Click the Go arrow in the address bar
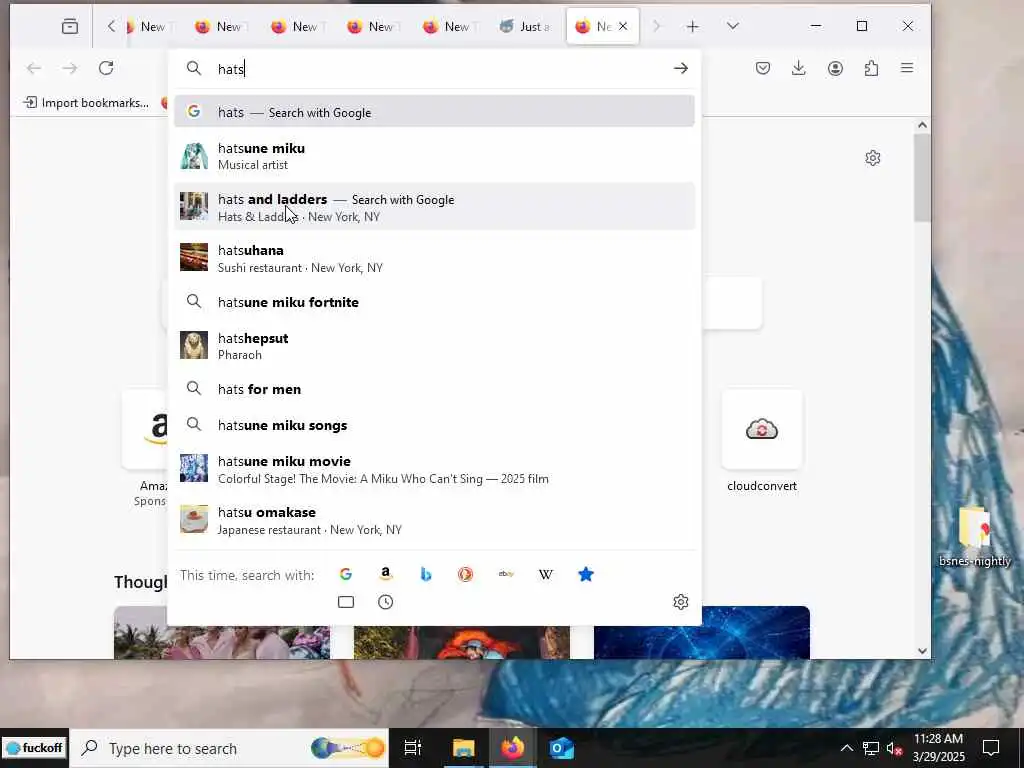This screenshot has width=1024, height=768. click(x=680, y=68)
